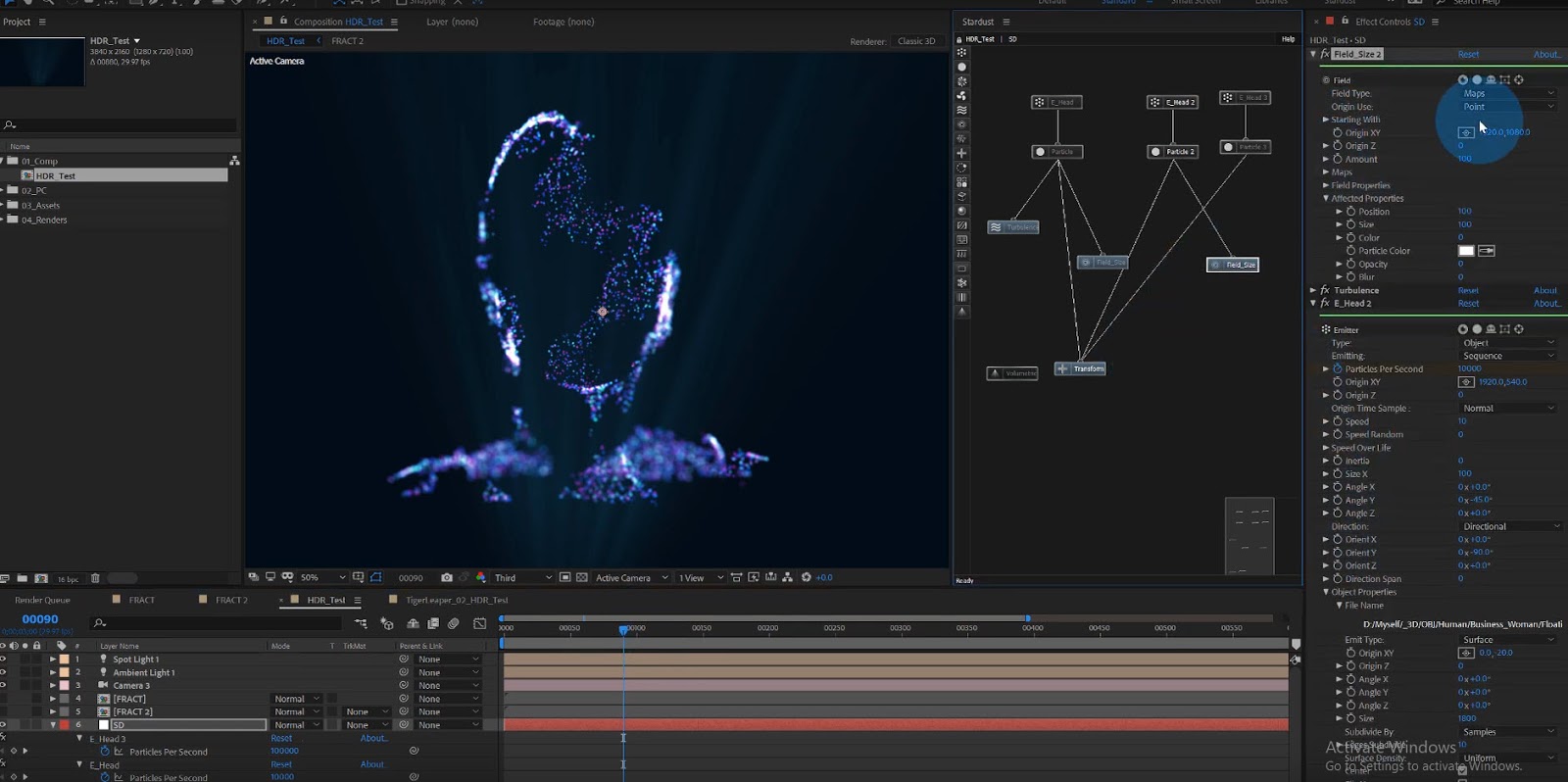Open the Graph Editor in timeline
Image resolution: width=1568 pixels, height=782 pixels.
479,623
